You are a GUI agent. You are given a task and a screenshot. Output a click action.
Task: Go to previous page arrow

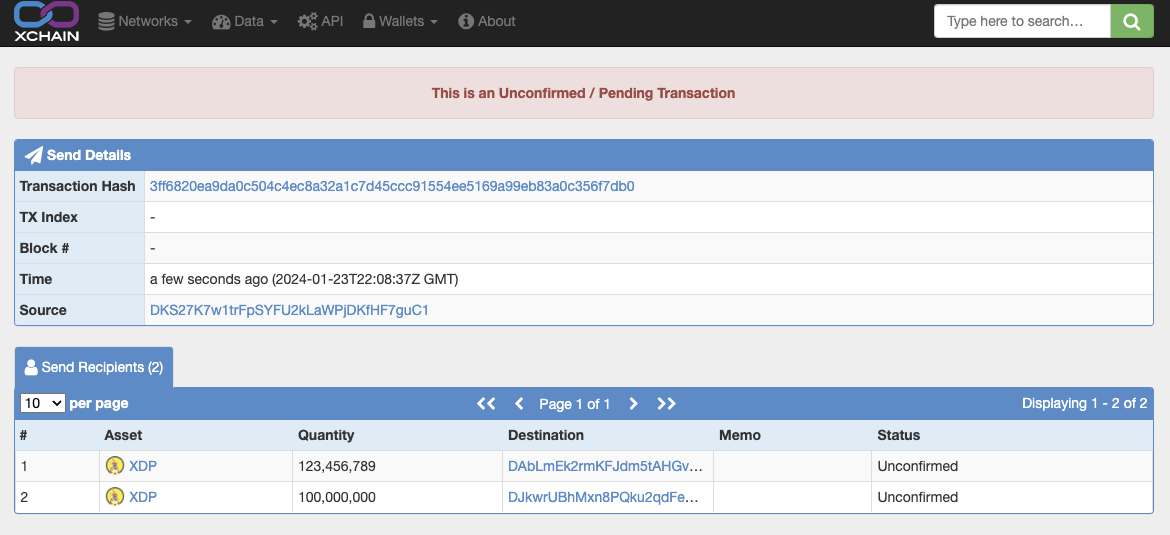coord(519,404)
